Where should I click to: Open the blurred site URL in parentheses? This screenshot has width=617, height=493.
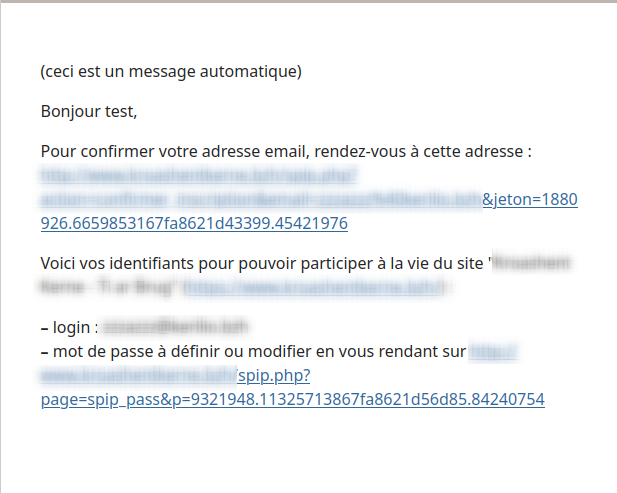click(x=312, y=288)
